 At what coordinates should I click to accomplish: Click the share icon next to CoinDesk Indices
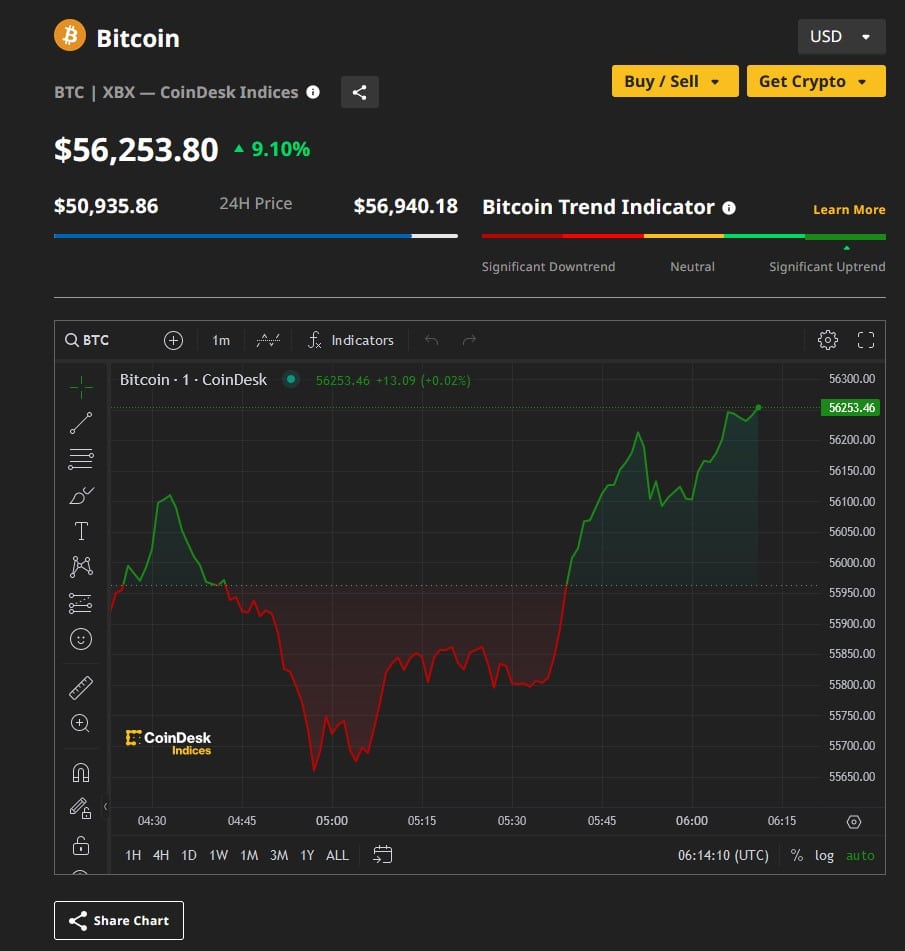coord(360,92)
